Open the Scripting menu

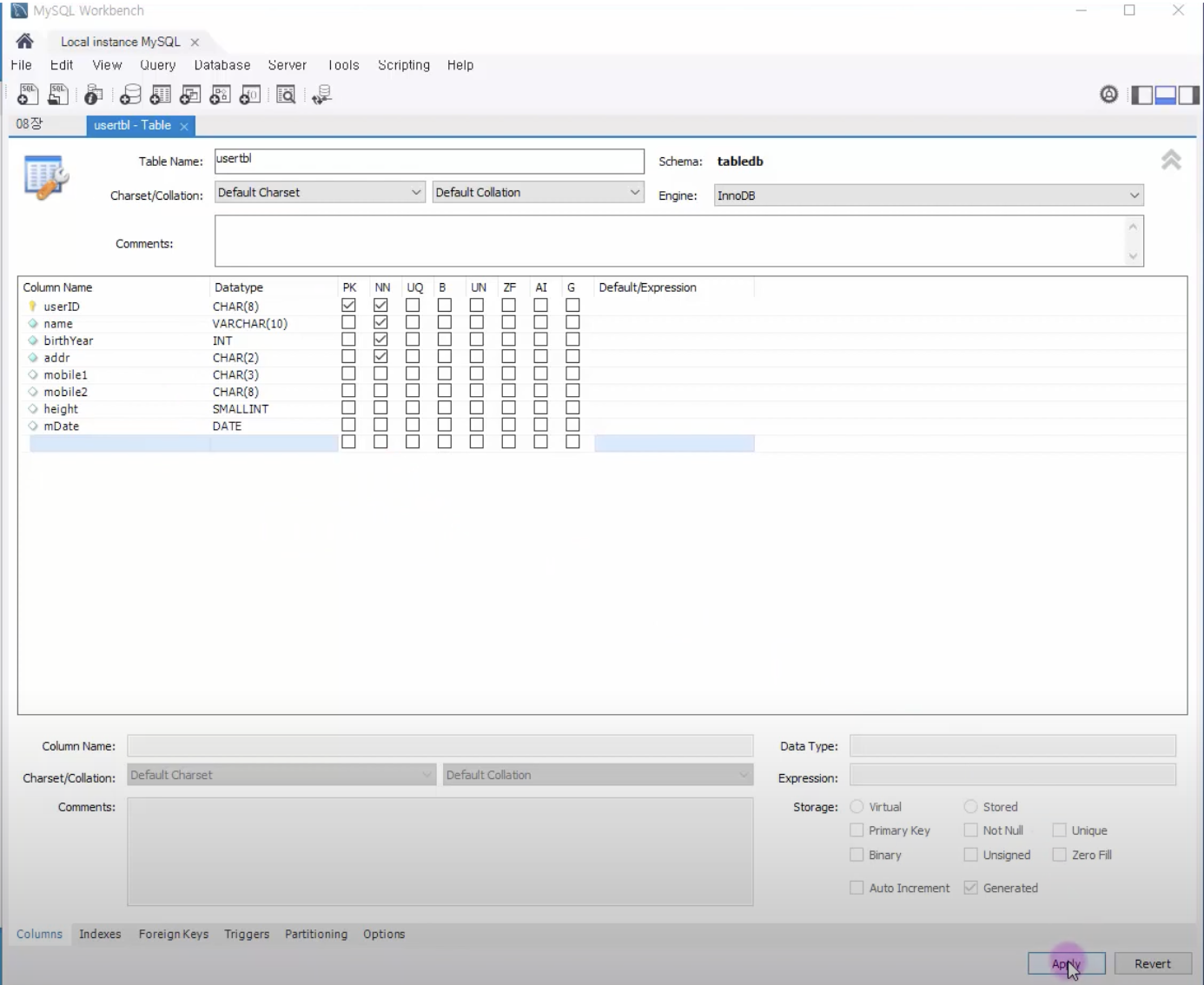pos(404,65)
